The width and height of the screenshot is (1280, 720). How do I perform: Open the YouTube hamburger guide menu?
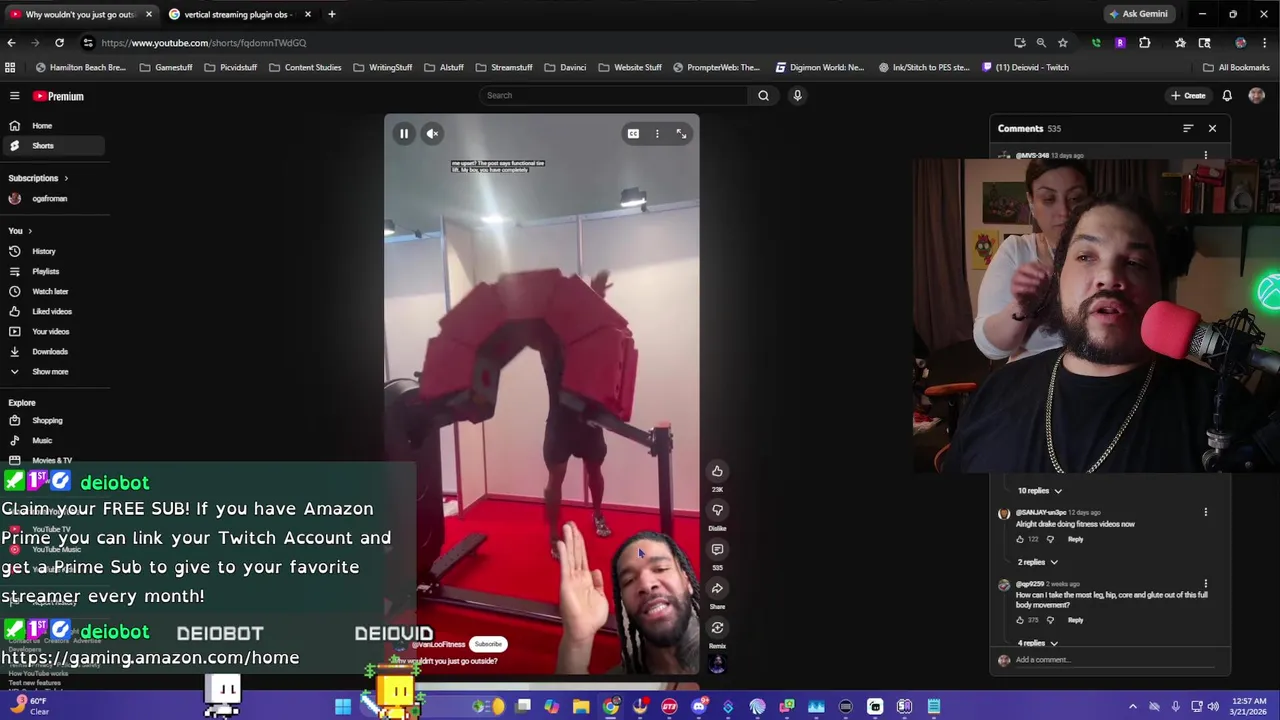click(x=14, y=96)
